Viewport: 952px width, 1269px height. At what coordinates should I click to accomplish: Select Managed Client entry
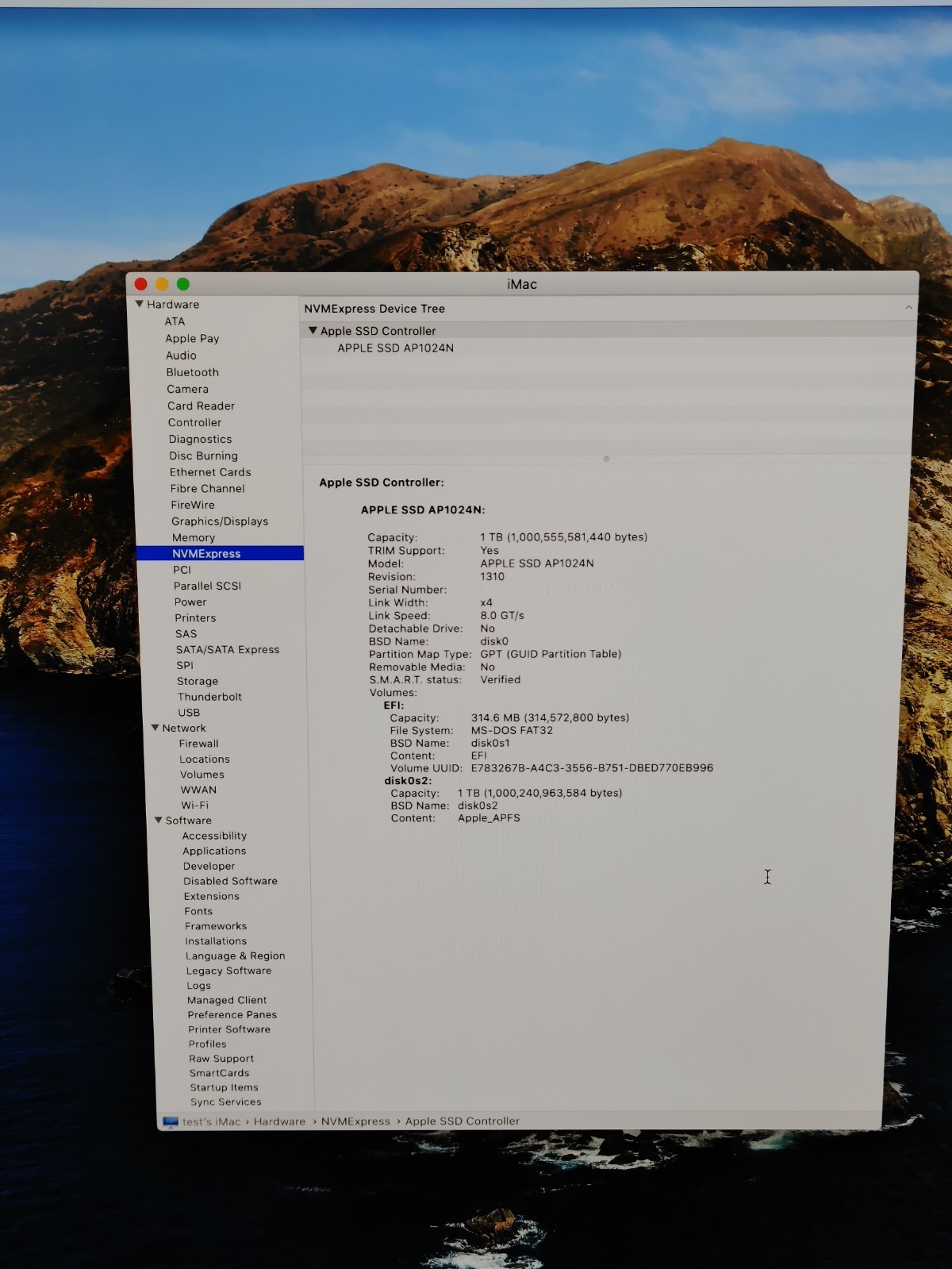227,1000
